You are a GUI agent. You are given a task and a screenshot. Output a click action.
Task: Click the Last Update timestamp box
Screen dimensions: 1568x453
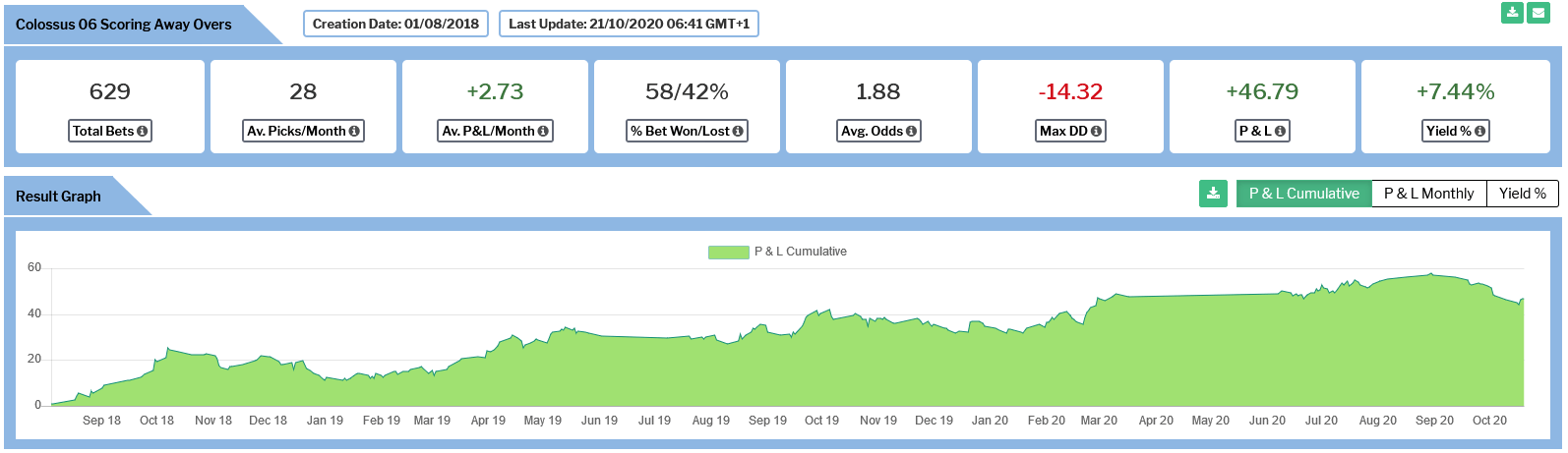[629, 24]
